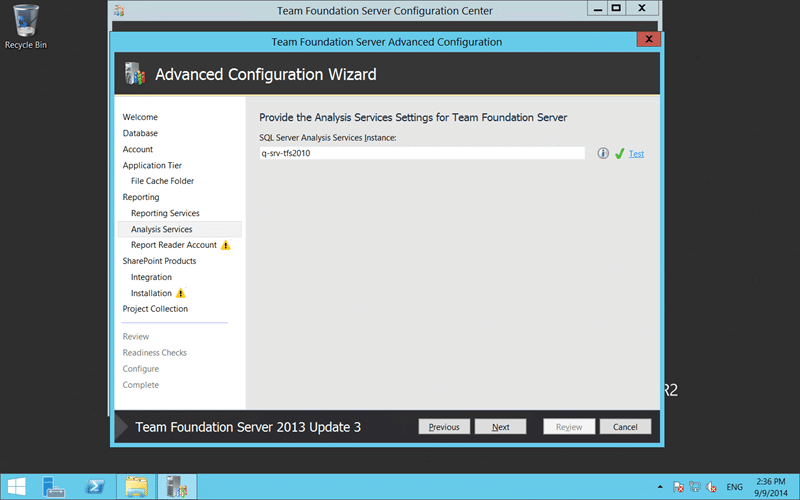
Task: Open File Explorer from the taskbar
Action: 136,487
